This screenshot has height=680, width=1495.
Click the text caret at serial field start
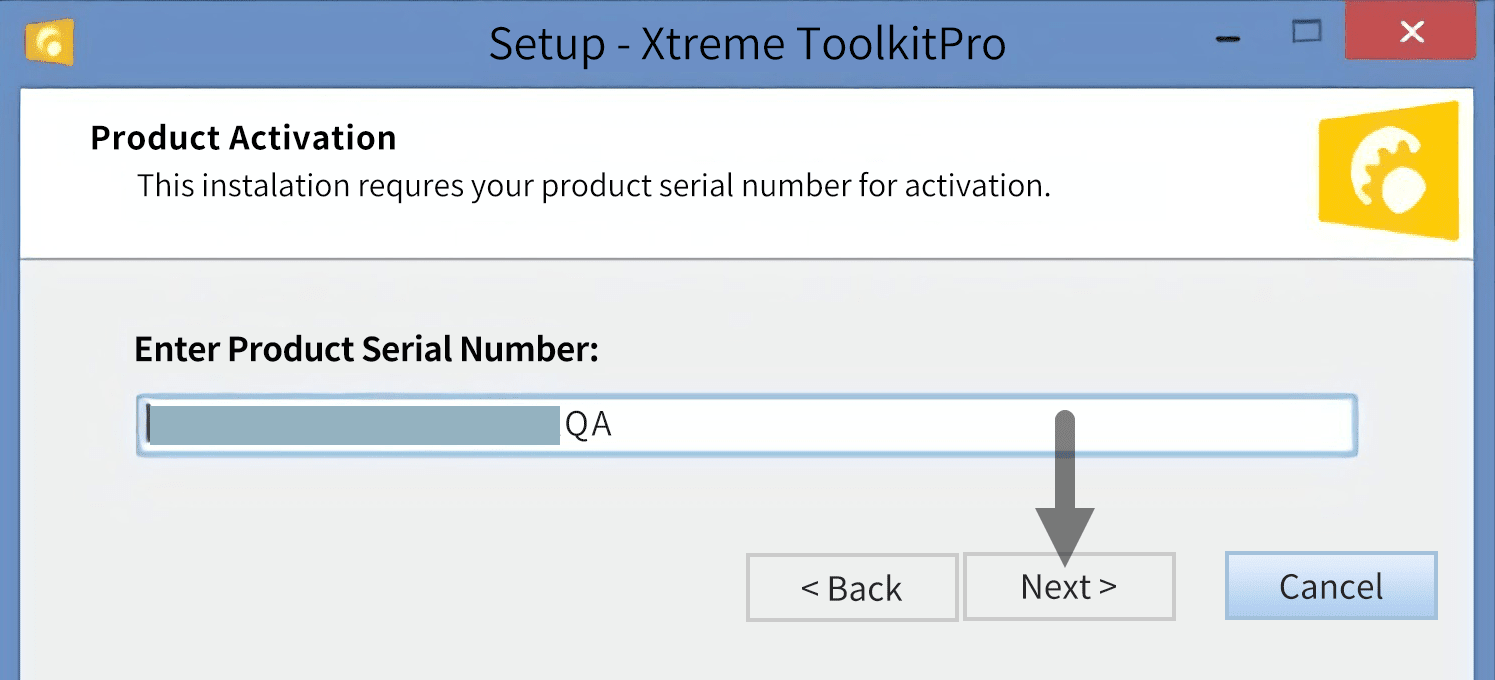[x=147, y=423]
